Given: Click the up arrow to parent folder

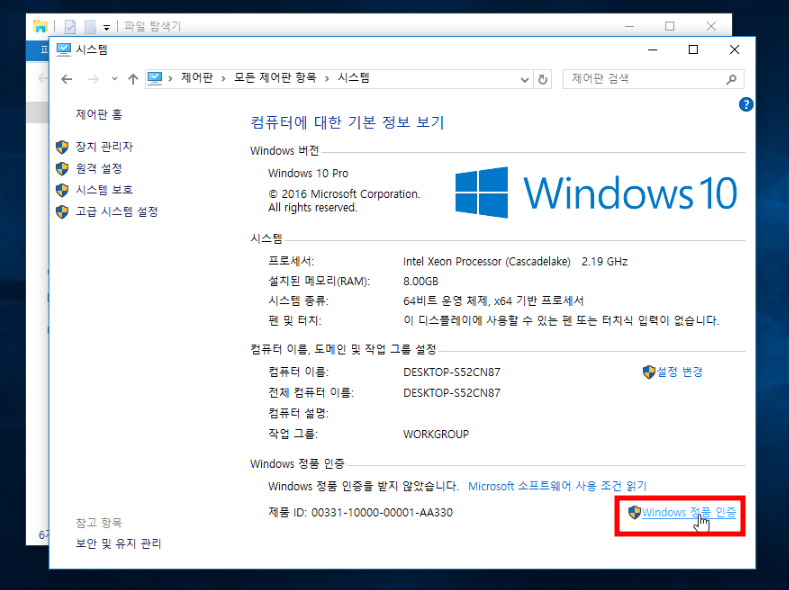Looking at the screenshot, I should (133, 79).
